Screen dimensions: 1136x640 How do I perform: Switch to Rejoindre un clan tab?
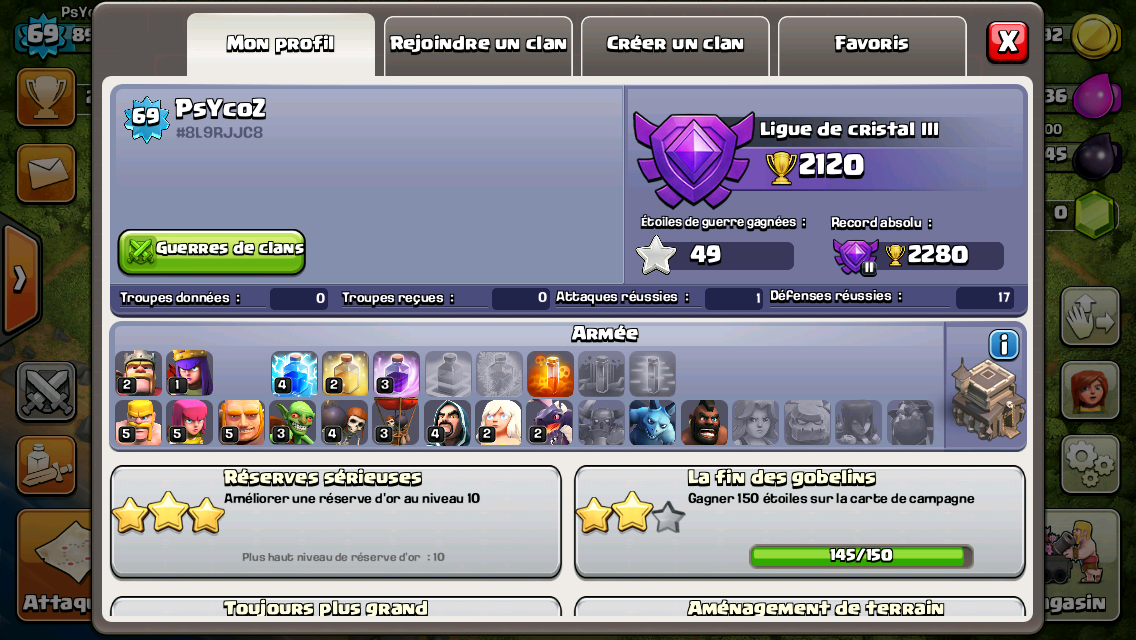(x=478, y=44)
